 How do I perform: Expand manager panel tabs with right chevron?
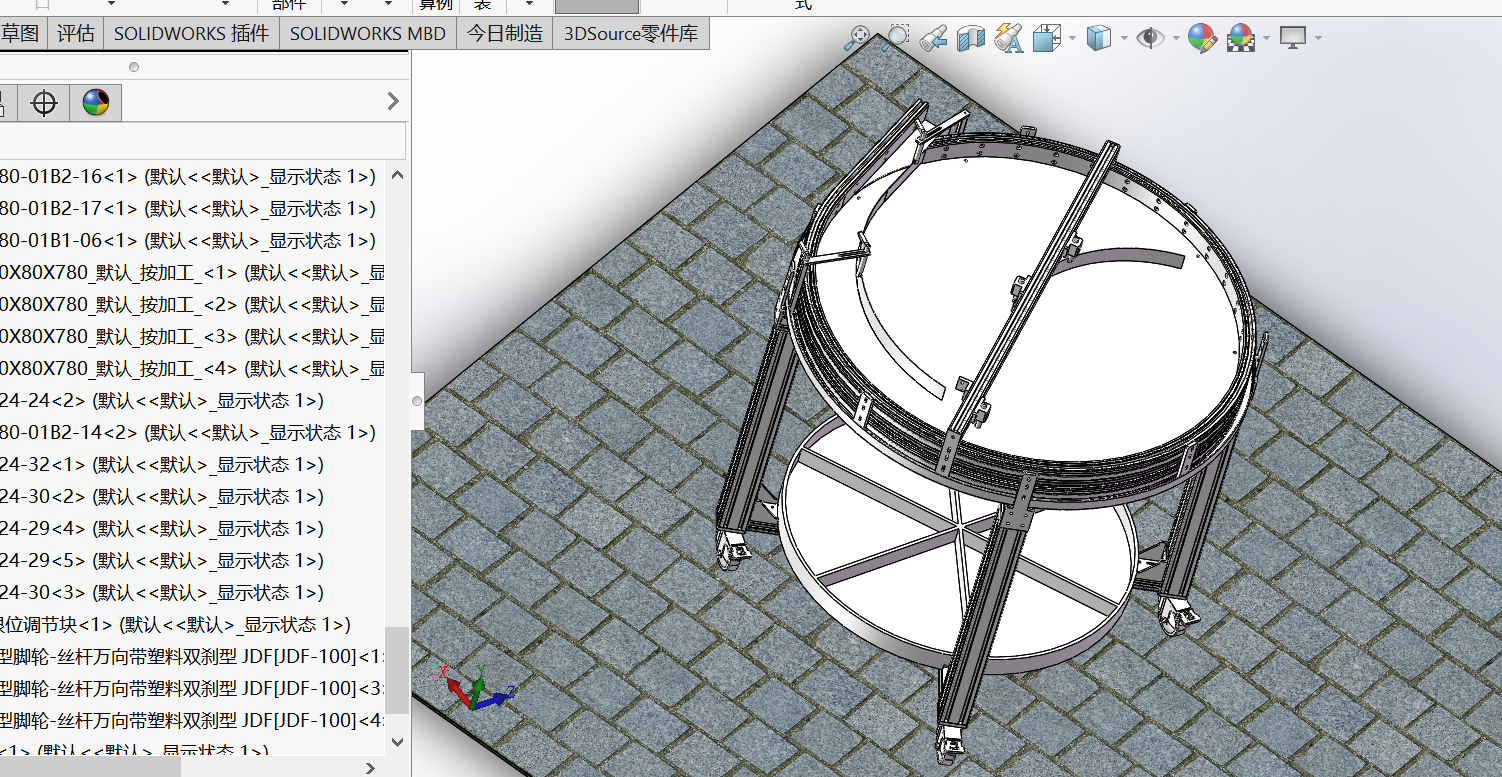point(393,101)
